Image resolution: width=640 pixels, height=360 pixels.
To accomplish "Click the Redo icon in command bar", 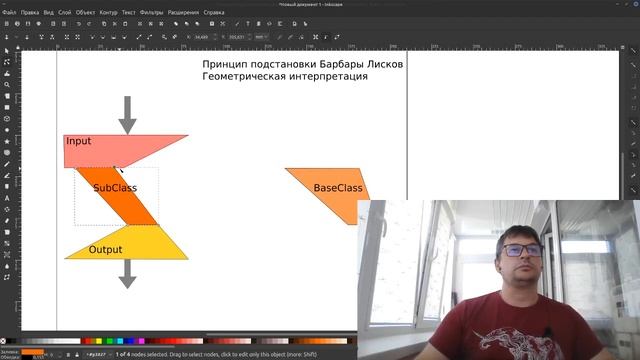I will pyautogui.click(x=89, y=24).
